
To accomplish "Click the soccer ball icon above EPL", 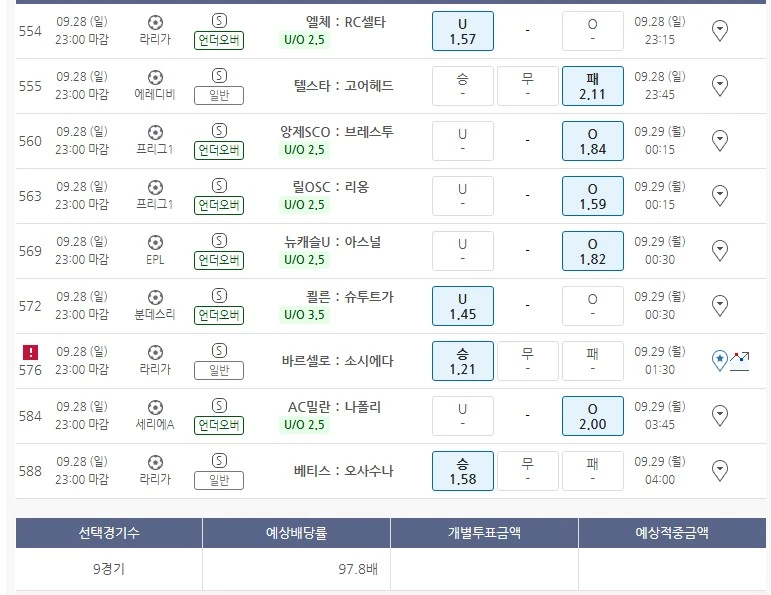I will 154,242.
